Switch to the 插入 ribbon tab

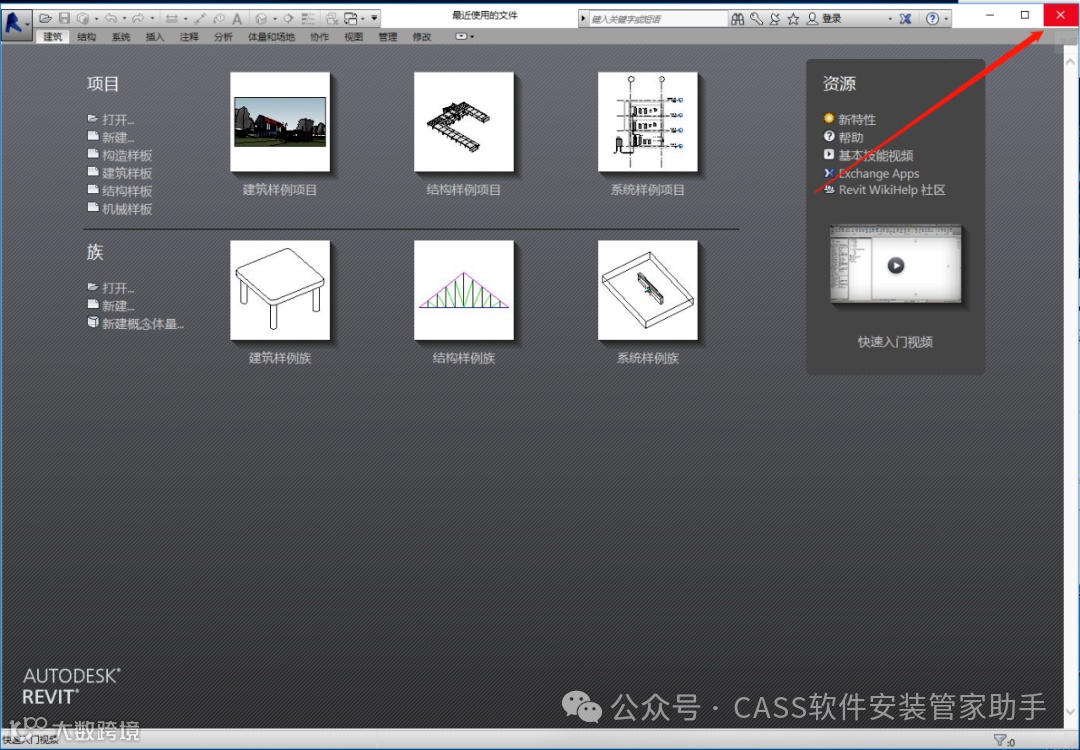pos(155,37)
